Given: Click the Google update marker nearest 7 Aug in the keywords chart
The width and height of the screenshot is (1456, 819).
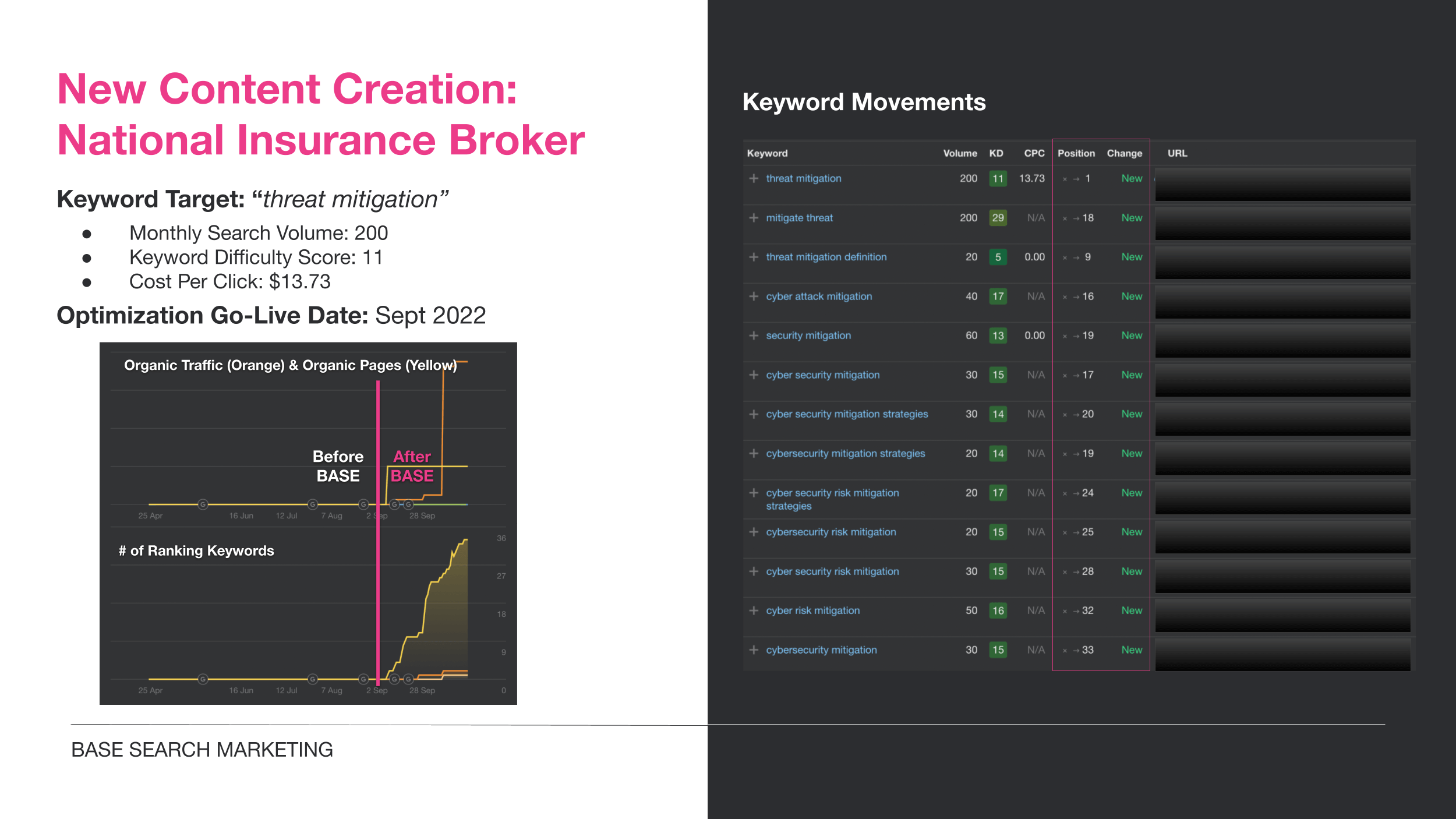Looking at the screenshot, I should pyautogui.click(x=313, y=679).
